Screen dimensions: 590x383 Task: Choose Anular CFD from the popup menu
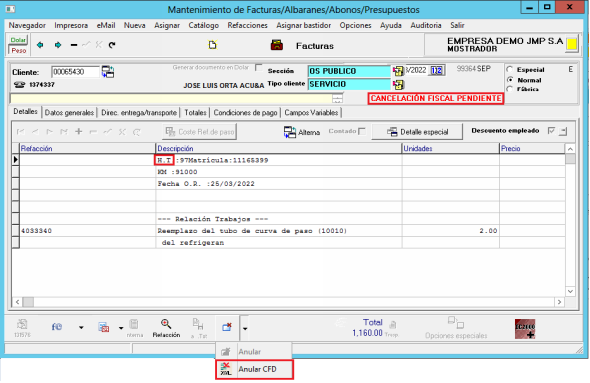click(x=254, y=369)
